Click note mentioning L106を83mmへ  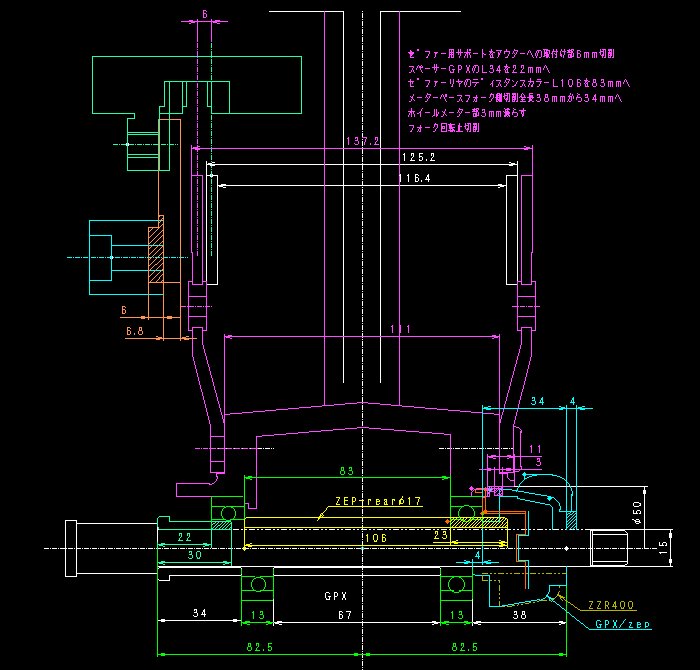coord(519,83)
